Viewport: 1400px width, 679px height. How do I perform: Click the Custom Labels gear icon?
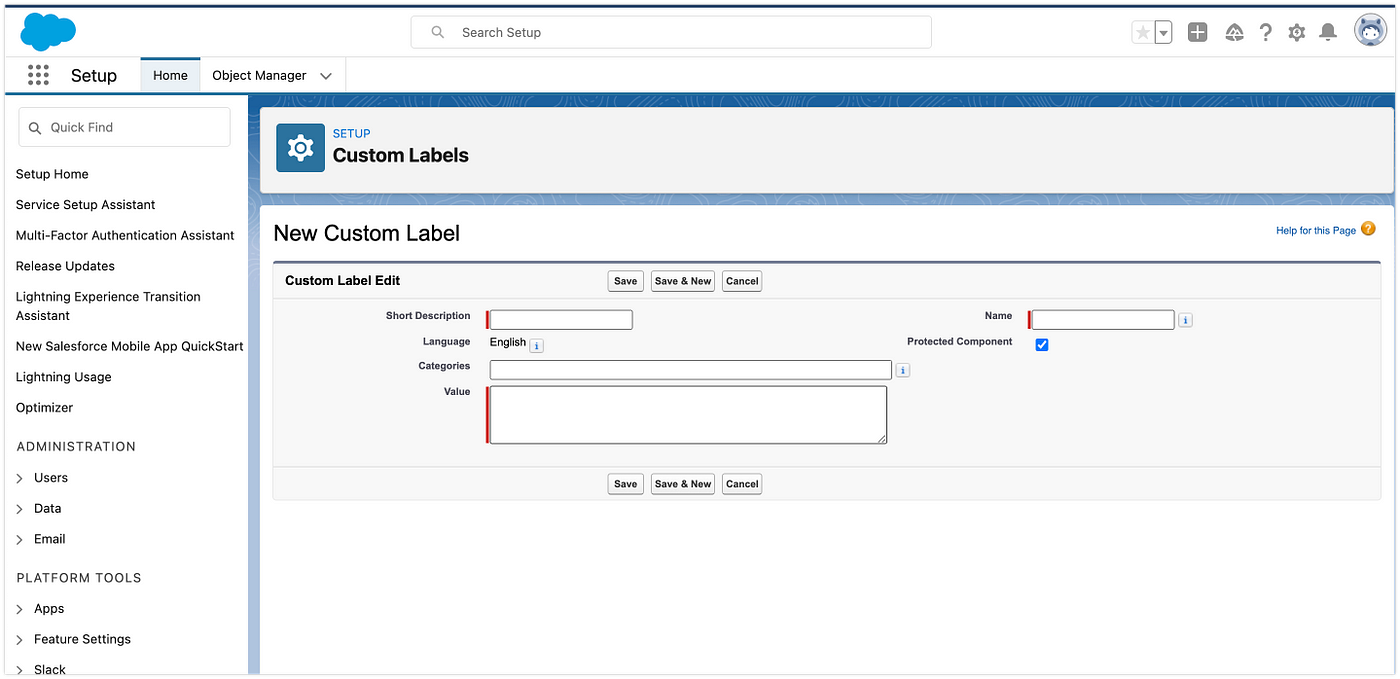click(300, 148)
